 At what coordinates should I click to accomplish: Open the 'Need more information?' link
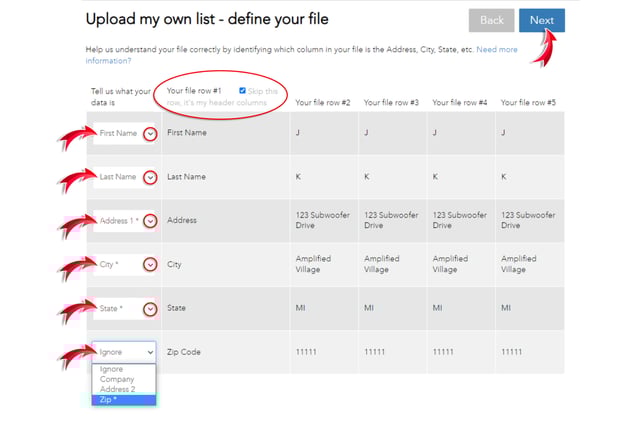[497, 49]
